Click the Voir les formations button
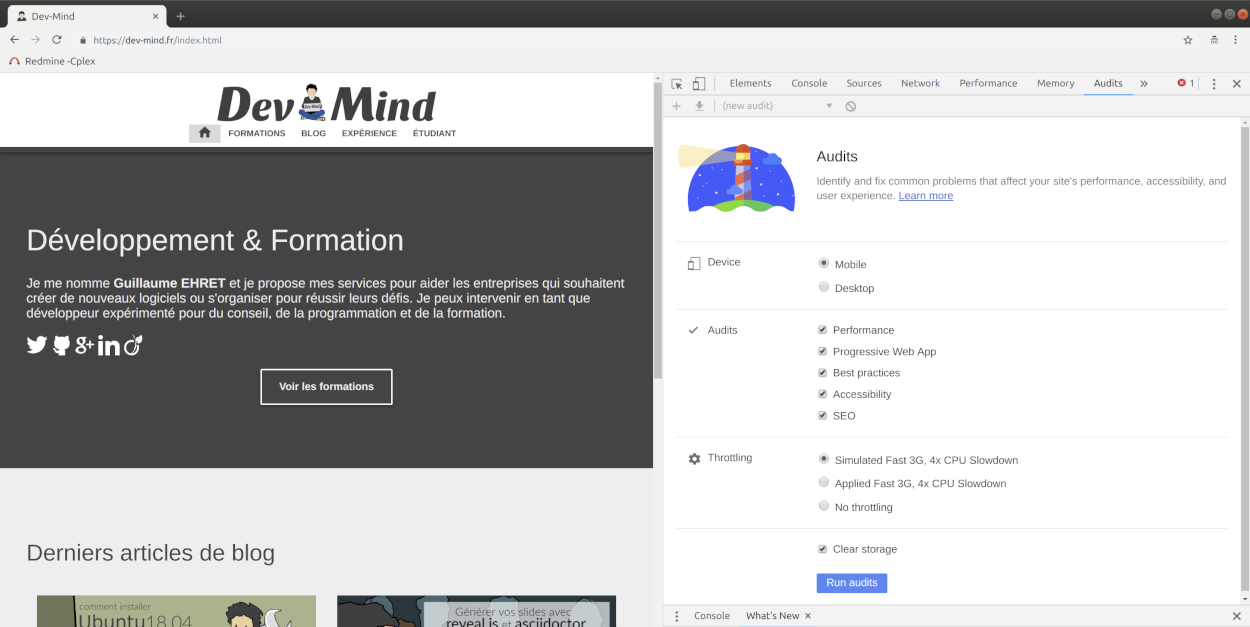Viewport: 1250px width, 627px height. click(326, 387)
